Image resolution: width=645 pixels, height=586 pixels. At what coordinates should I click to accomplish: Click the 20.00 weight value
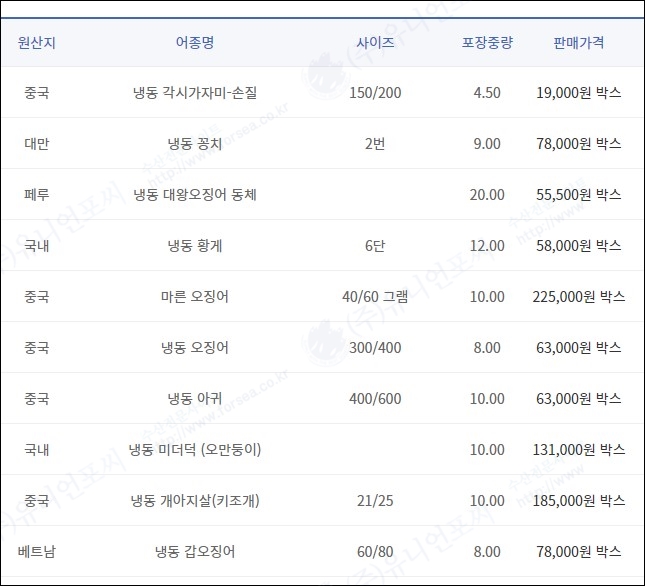pos(487,195)
